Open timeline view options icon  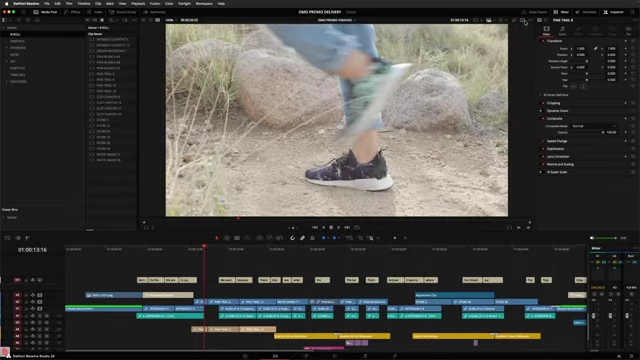click(x=7, y=238)
